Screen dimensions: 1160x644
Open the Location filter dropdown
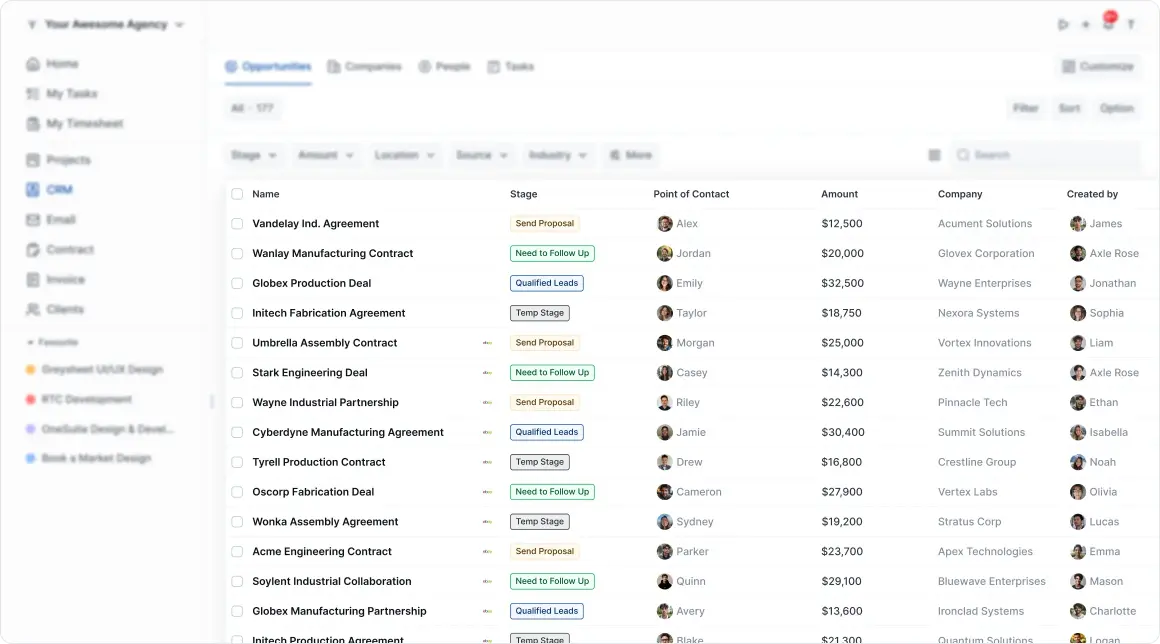click(x=404, y=155)
